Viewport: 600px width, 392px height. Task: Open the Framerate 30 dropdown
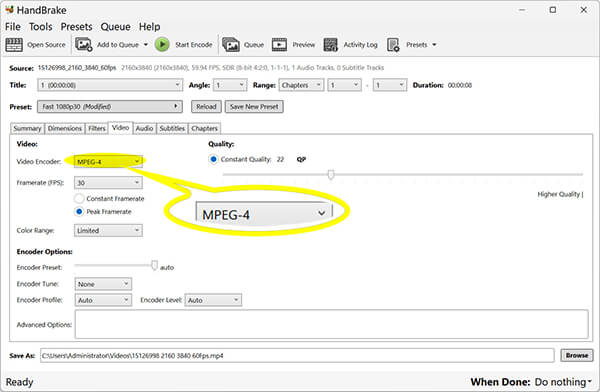coord(108,183)
